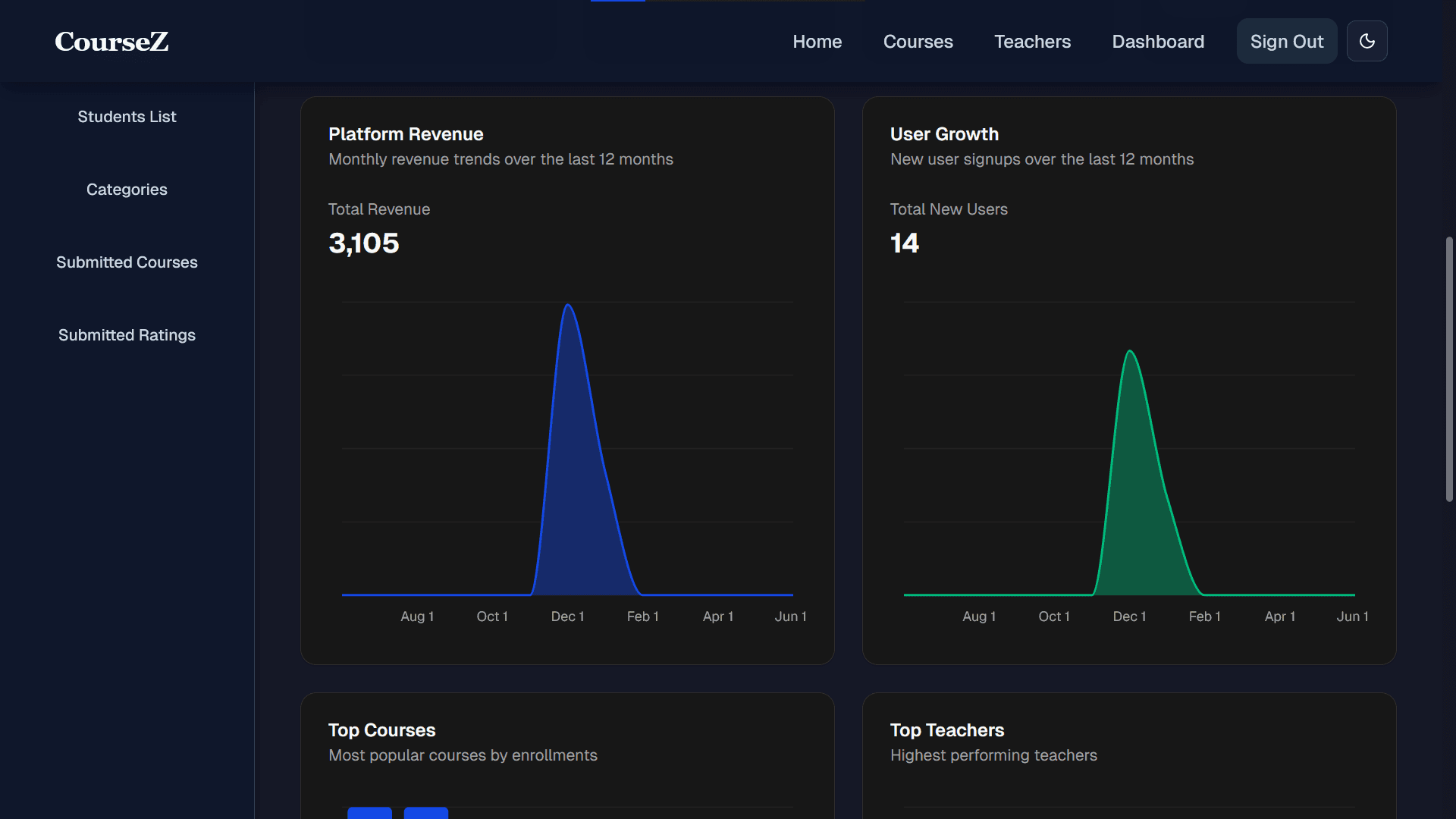Click the blue revenue peak in the chart
The image size is (1456, 819).
click(x=568, y=306)
